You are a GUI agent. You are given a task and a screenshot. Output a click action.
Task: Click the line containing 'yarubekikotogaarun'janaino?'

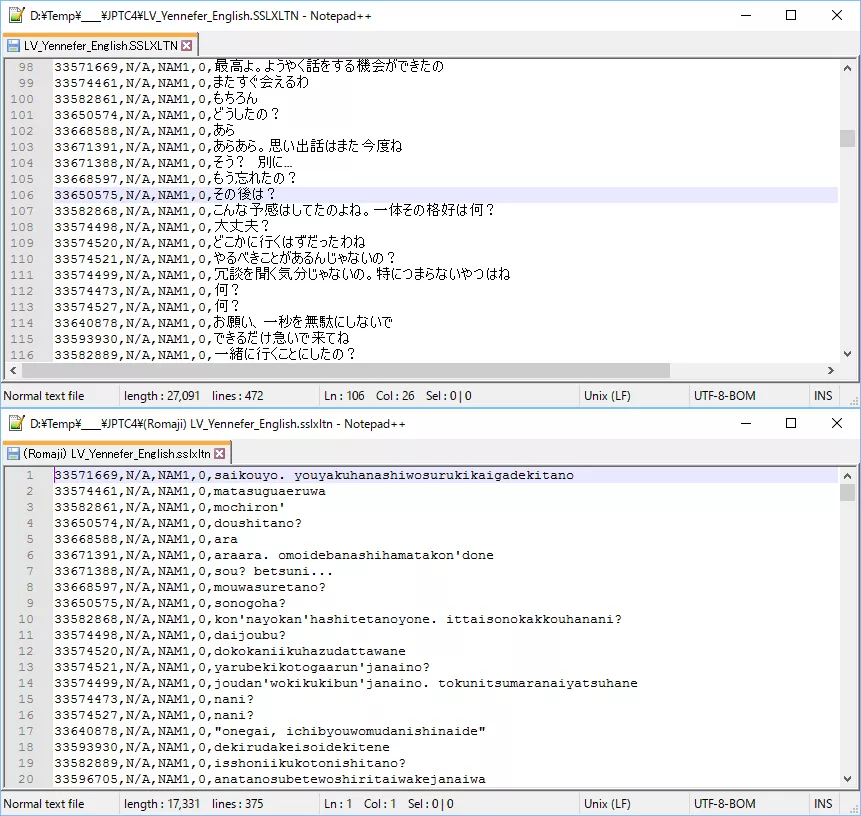click(x=242, y=667)
